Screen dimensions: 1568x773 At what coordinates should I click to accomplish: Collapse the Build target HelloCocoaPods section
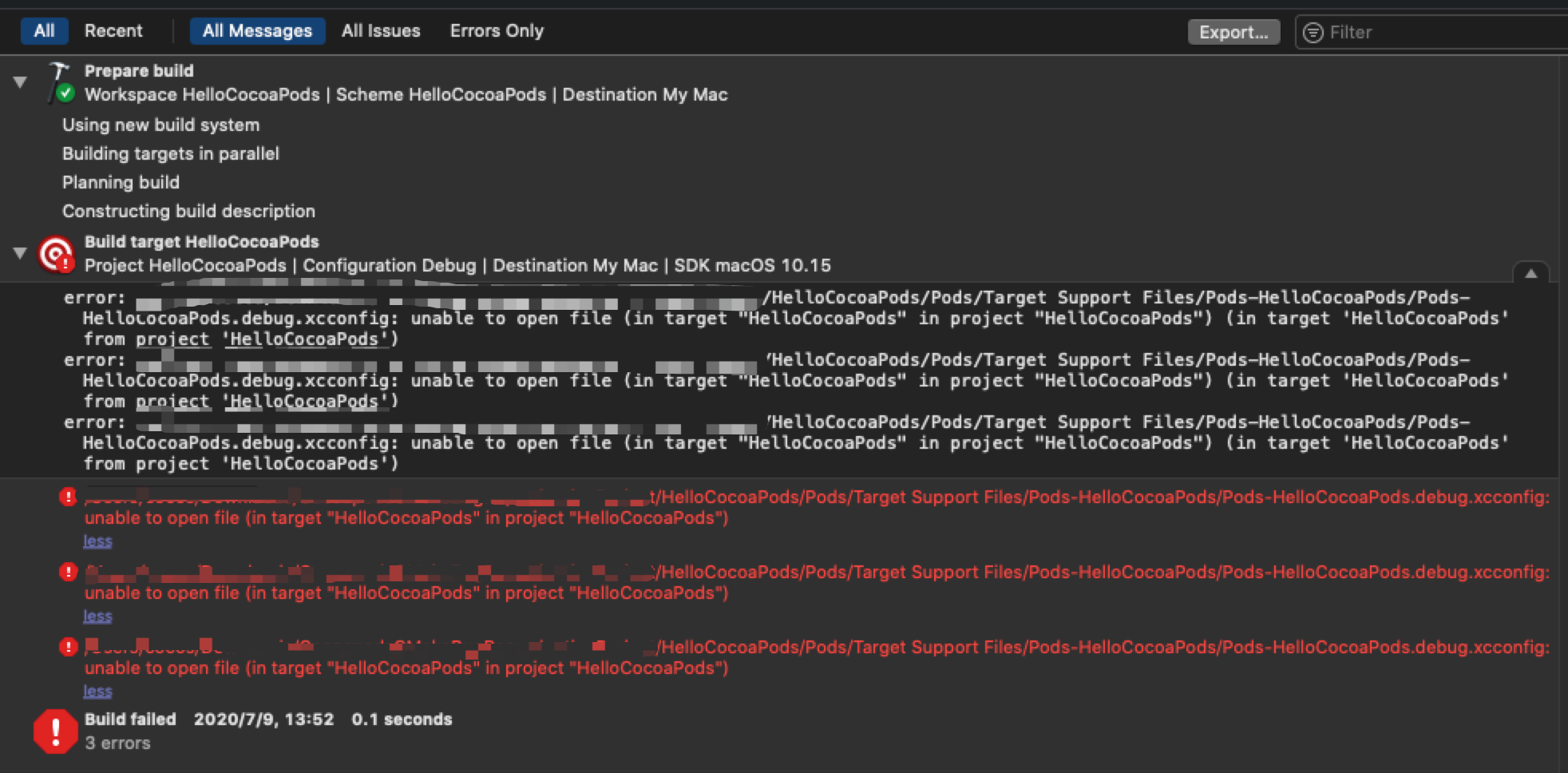pyautogui.click(x=20, y=253)
